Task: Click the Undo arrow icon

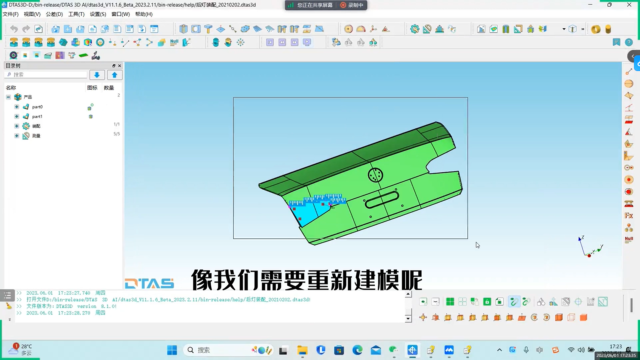Action: pyautogui.click(x=14, y=29)
